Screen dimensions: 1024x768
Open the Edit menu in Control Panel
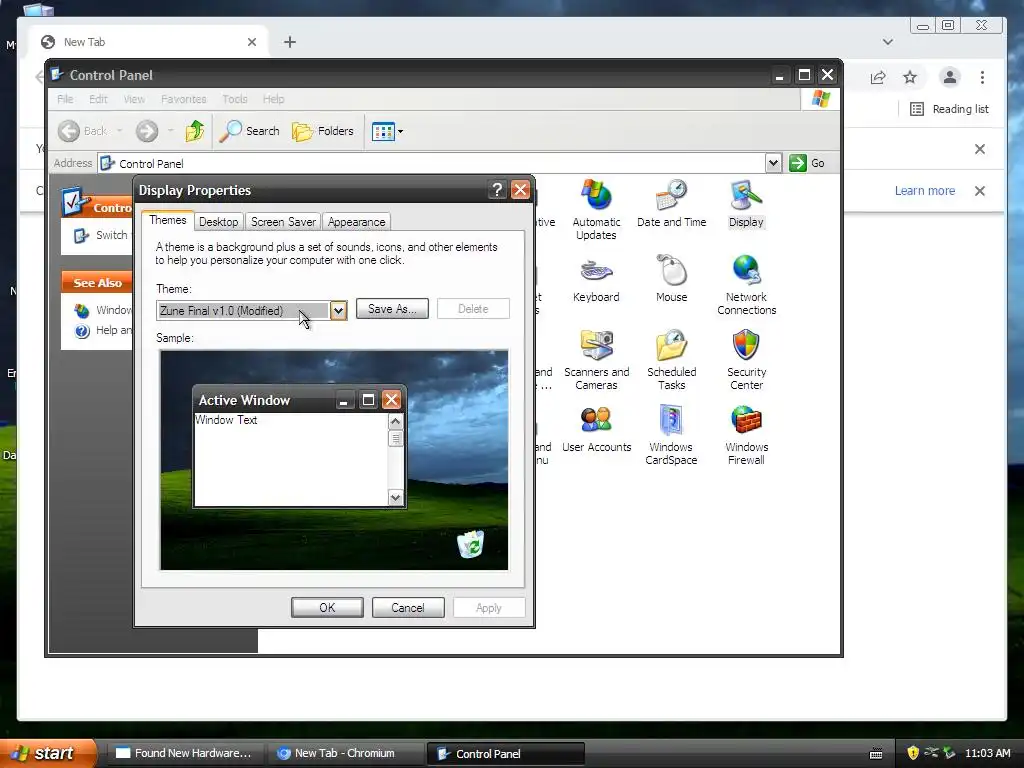(99, 99)
